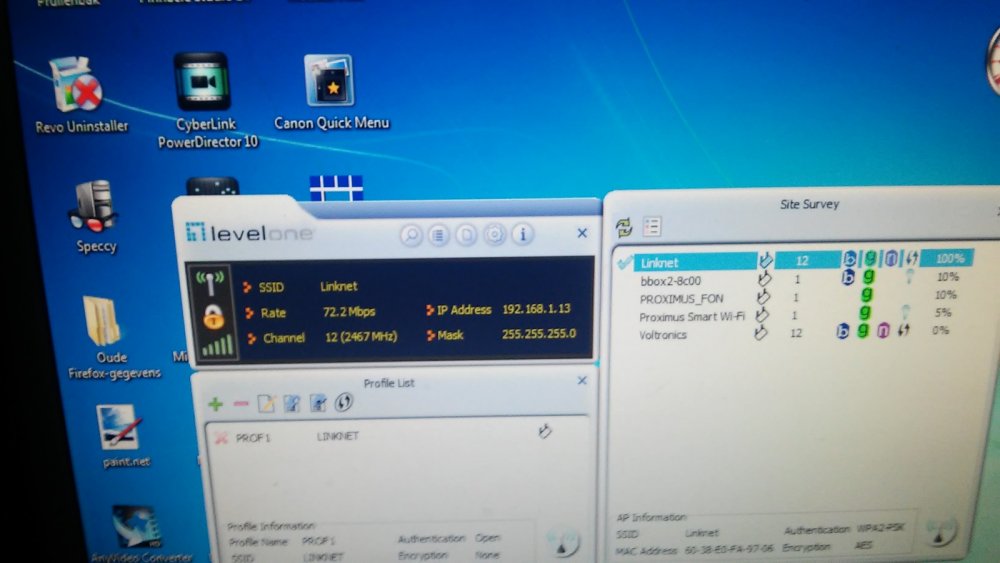Viewport: 1000px width, 563px height.
Task: Click channel 12 in the Voltronics row
Action: click(x=796, y=333)
